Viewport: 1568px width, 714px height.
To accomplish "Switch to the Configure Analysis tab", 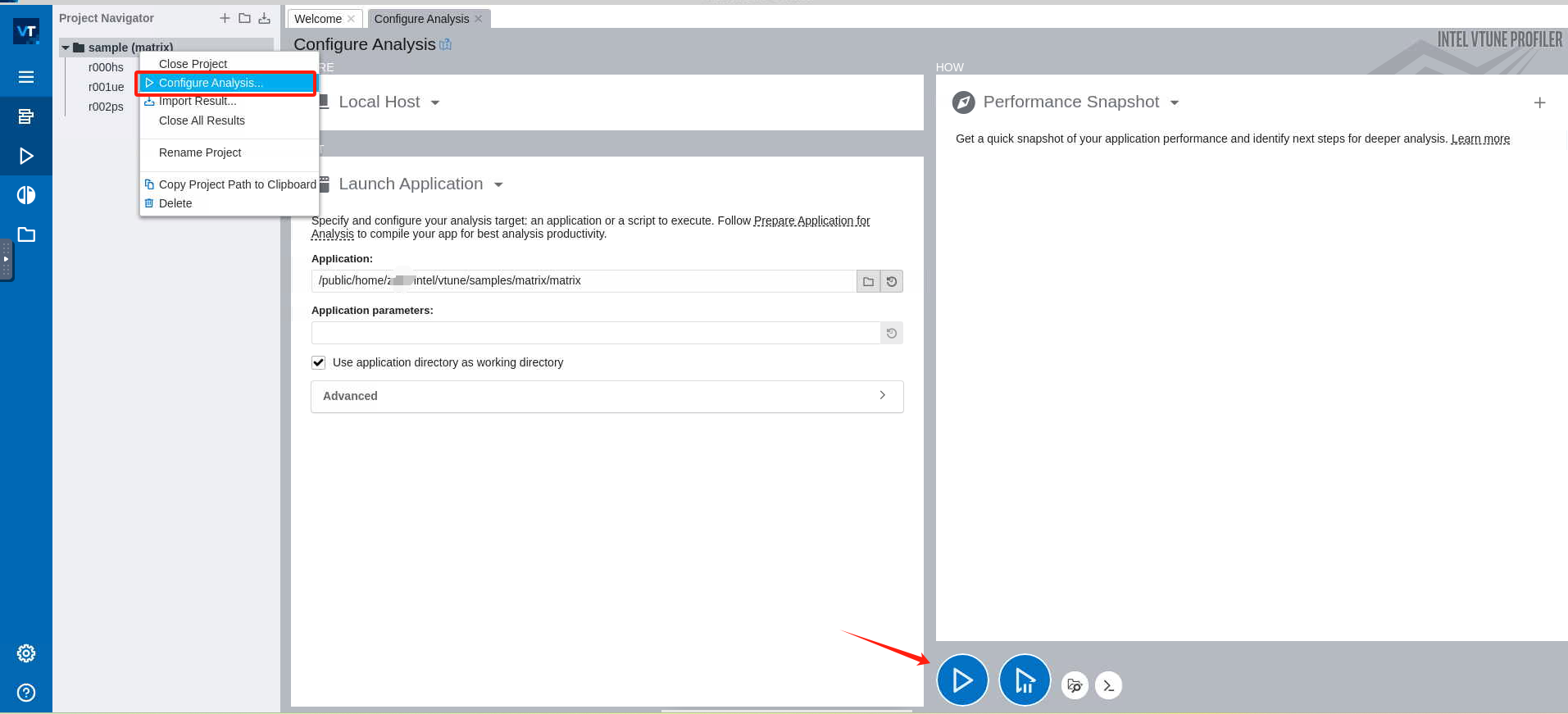I will click(x=421, y=19).
